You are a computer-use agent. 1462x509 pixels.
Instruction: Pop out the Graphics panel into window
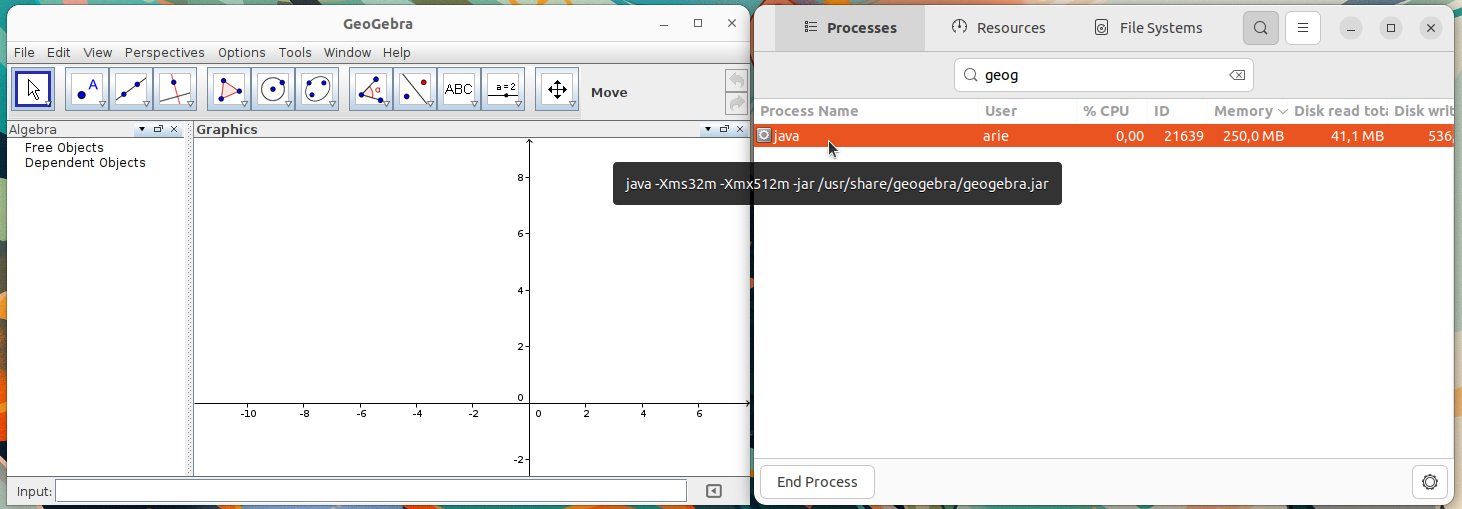(724, 129)
